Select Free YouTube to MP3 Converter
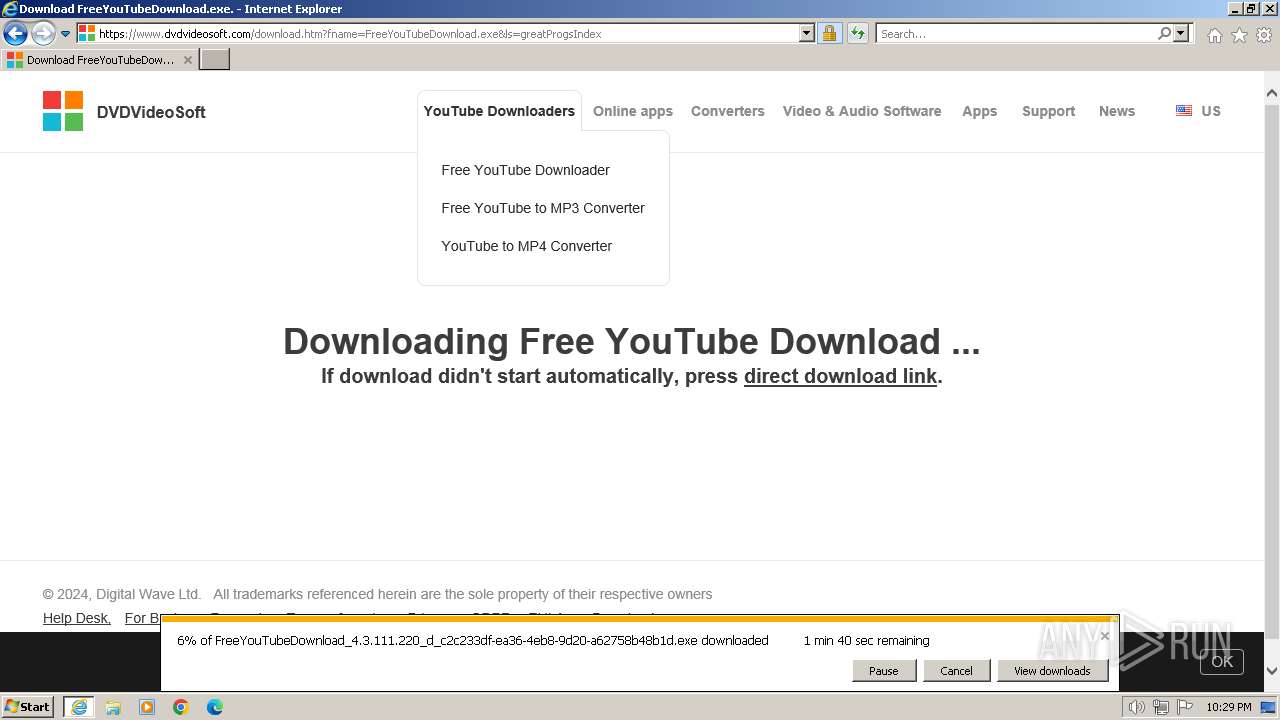Screen dimensions: 1280x720 click(543, 208)
